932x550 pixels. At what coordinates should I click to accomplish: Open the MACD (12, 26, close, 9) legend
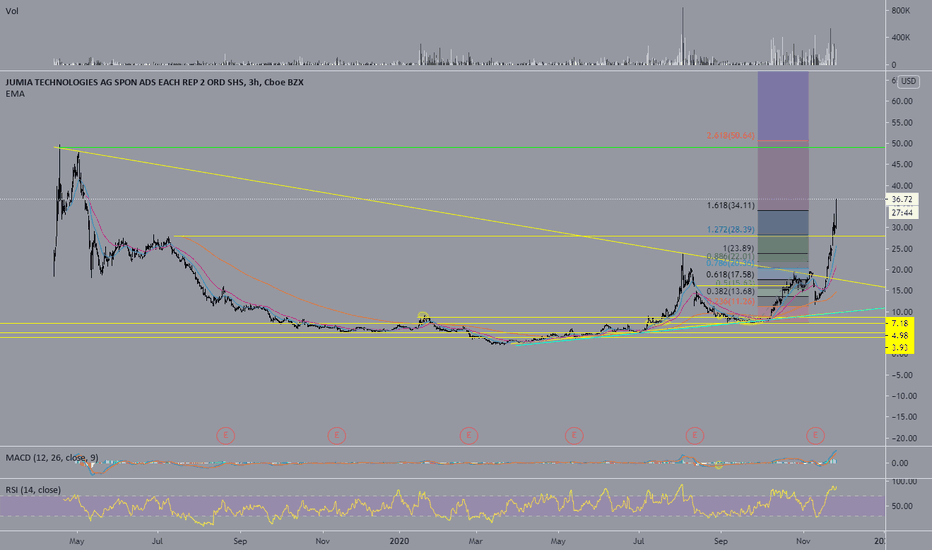click(52, 457)
